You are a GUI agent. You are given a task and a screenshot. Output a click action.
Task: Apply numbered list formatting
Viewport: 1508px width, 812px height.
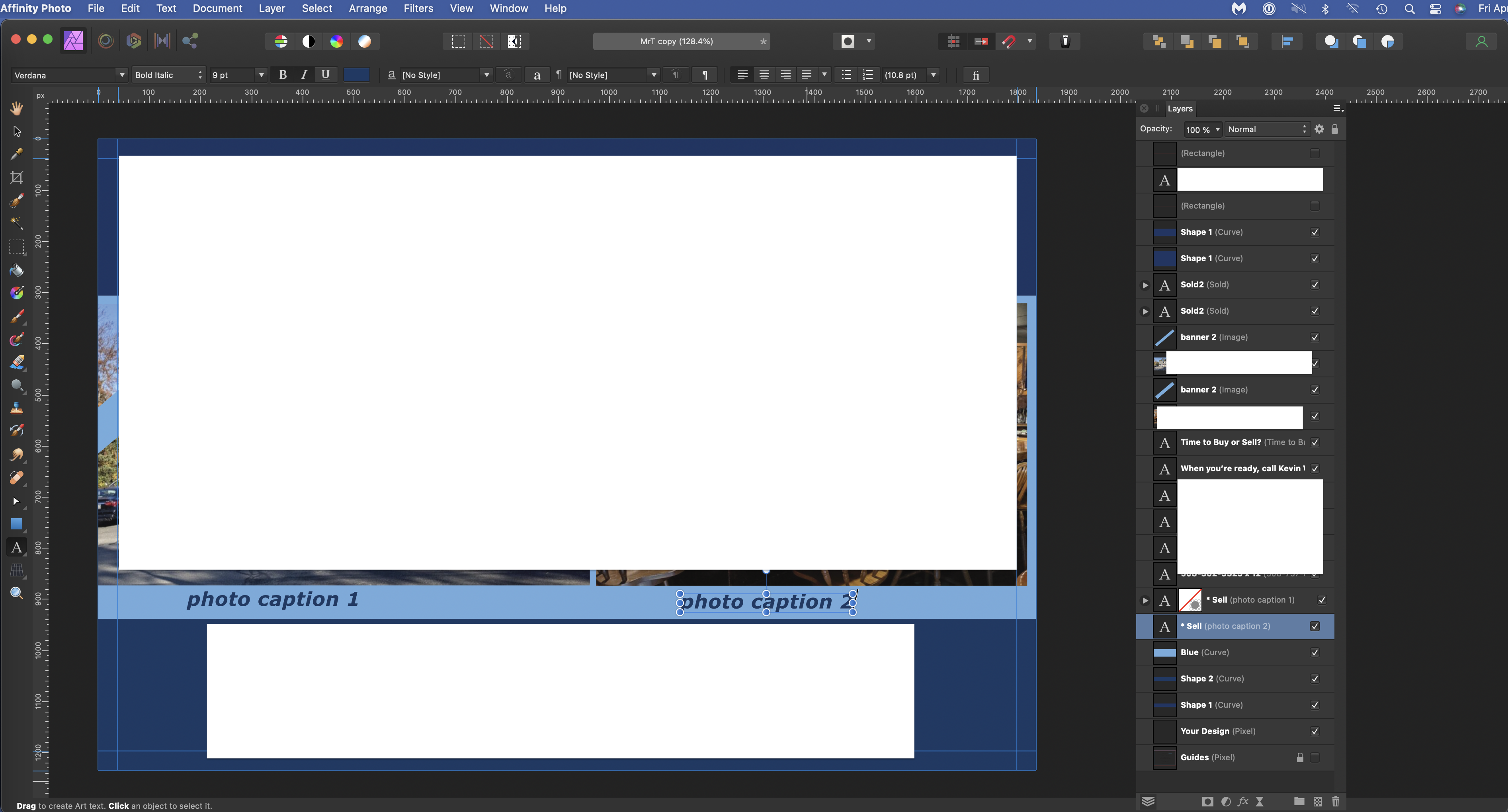pos(867,74)
